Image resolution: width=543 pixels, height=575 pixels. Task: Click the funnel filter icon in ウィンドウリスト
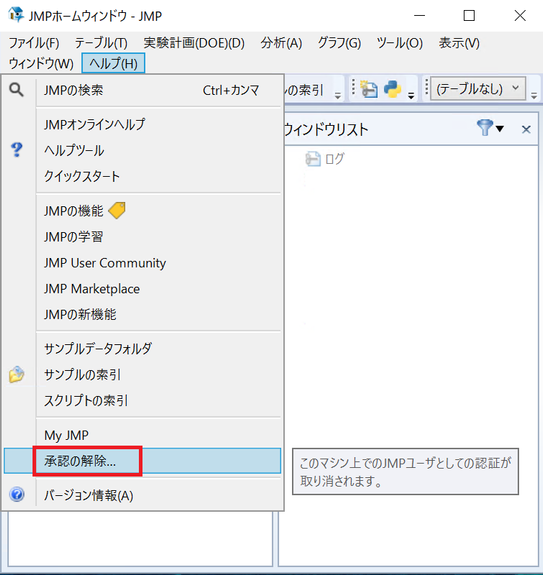pyautogui.click(x=485, y=128)
